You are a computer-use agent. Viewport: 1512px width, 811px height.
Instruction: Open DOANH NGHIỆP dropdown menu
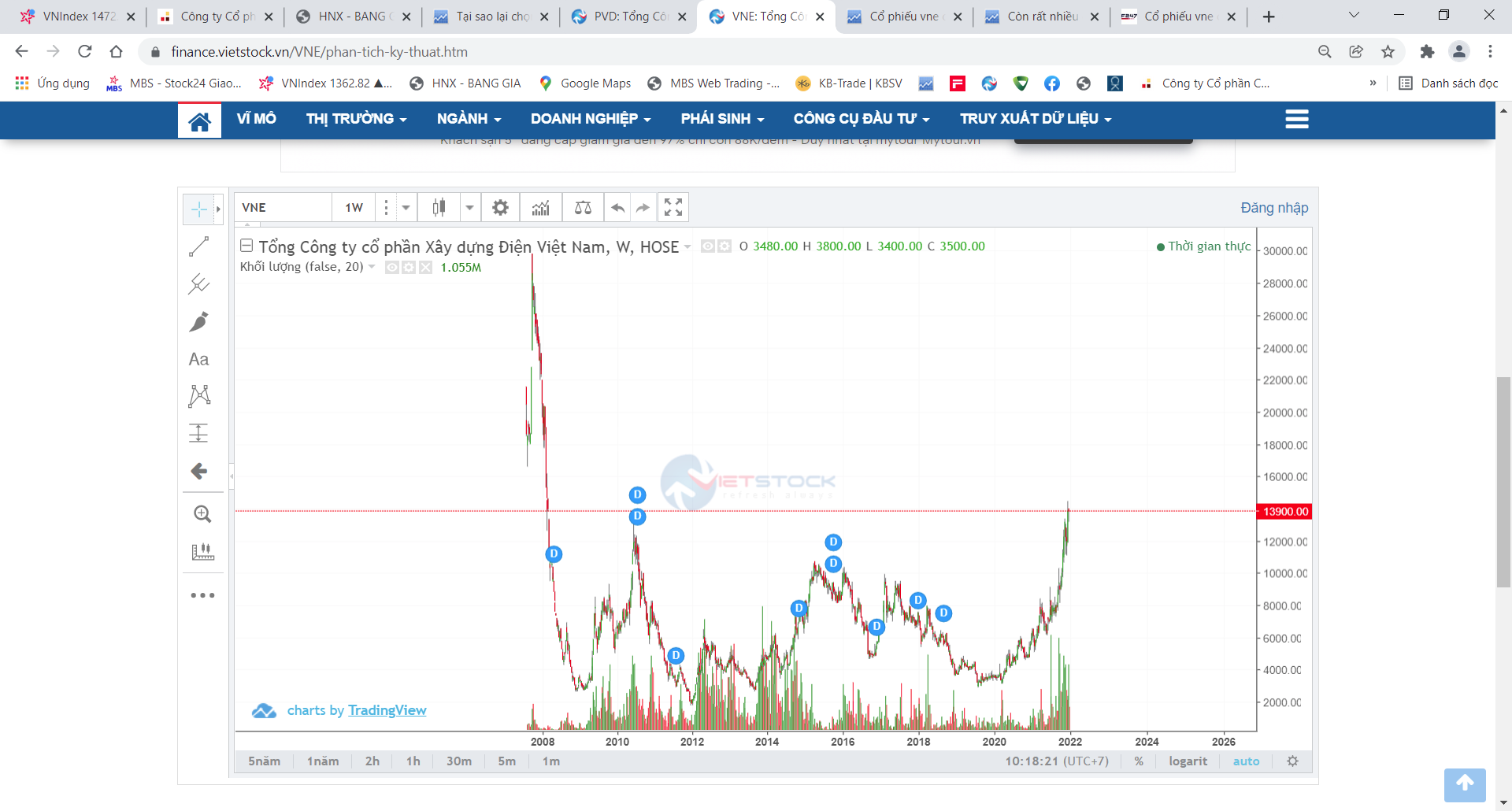591,119
